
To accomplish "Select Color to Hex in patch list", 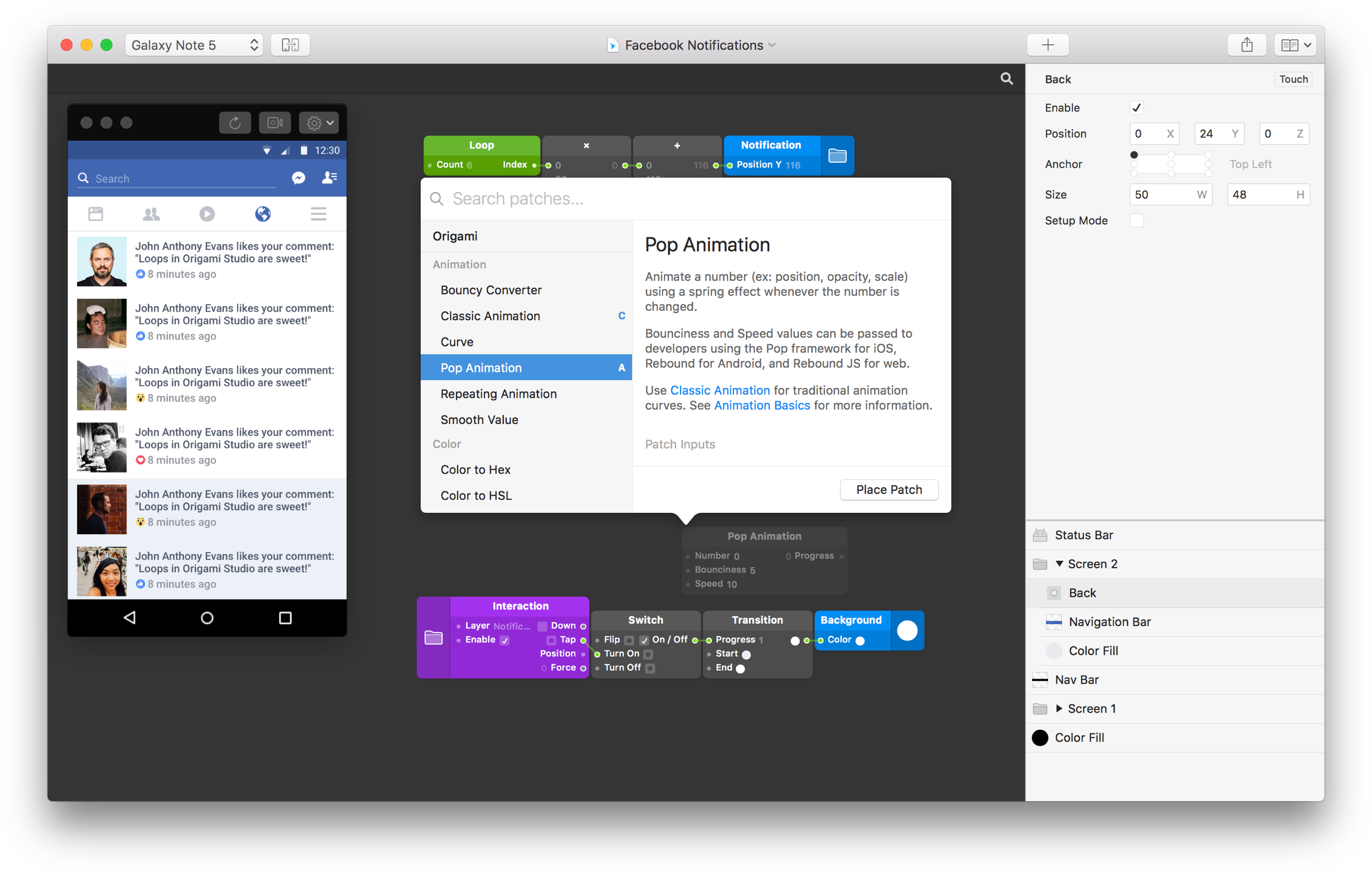I will [526, 469].
